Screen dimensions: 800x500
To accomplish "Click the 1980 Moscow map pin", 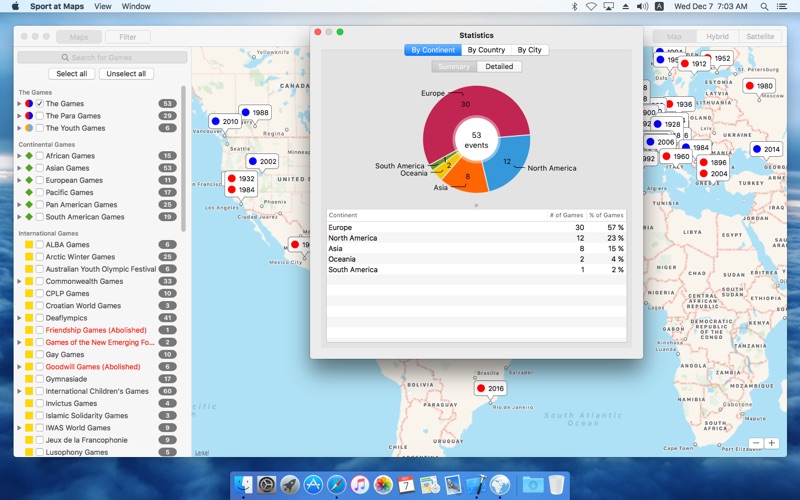I will 759,86.
